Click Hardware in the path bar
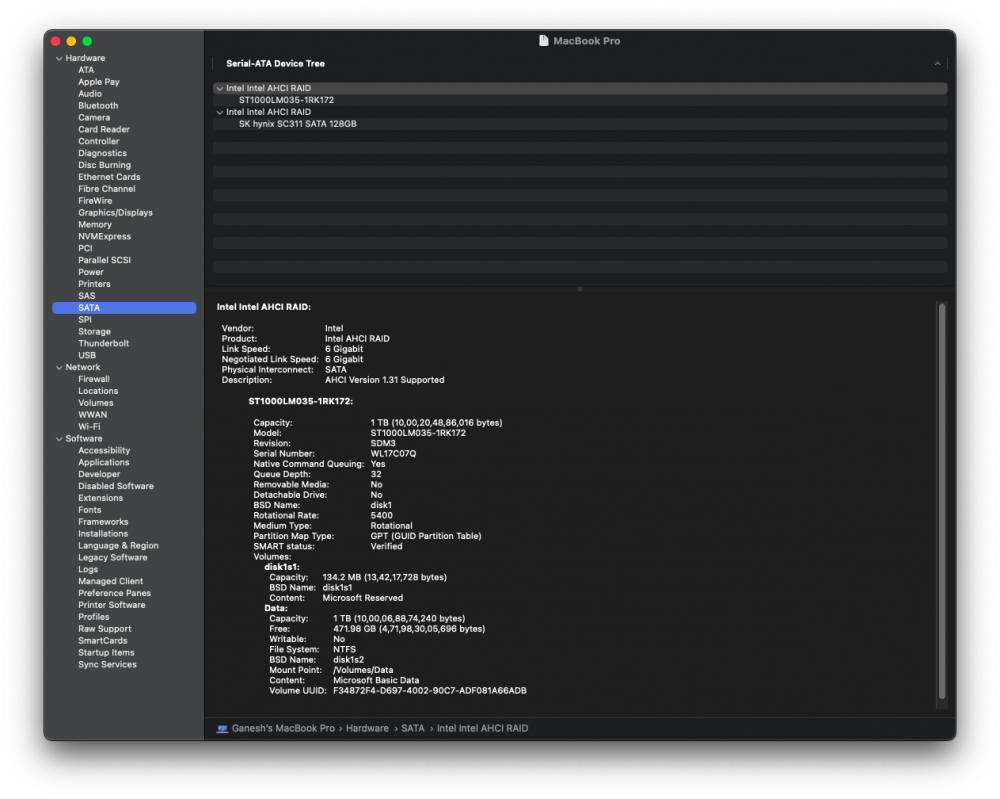This screenshot has width=1000, height=799. pyautogui.click(x=367, y=728)
